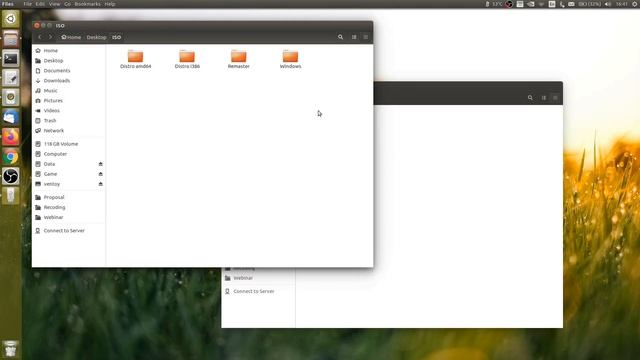Open hamburger menu in ISO window

(x=366, y=37)
